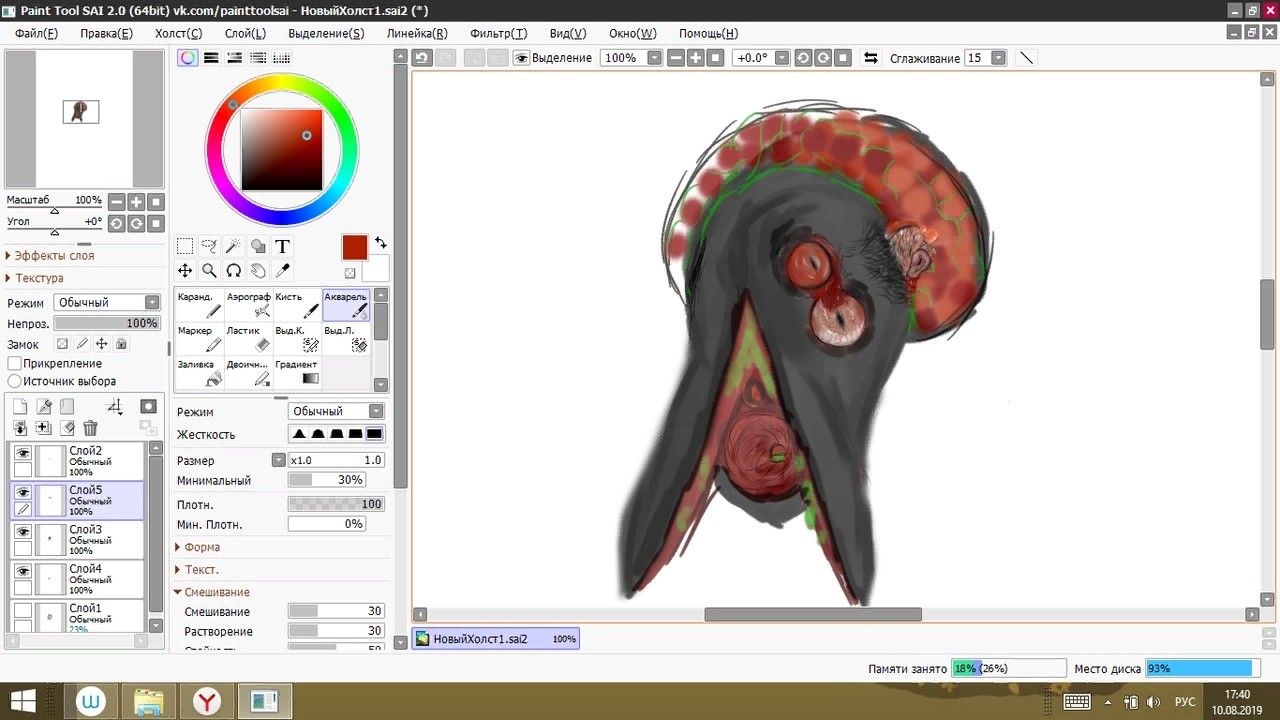The image size is (1280, 720).
Task: Adjust the Минимальный size slider
Action: tap(326, 480)
